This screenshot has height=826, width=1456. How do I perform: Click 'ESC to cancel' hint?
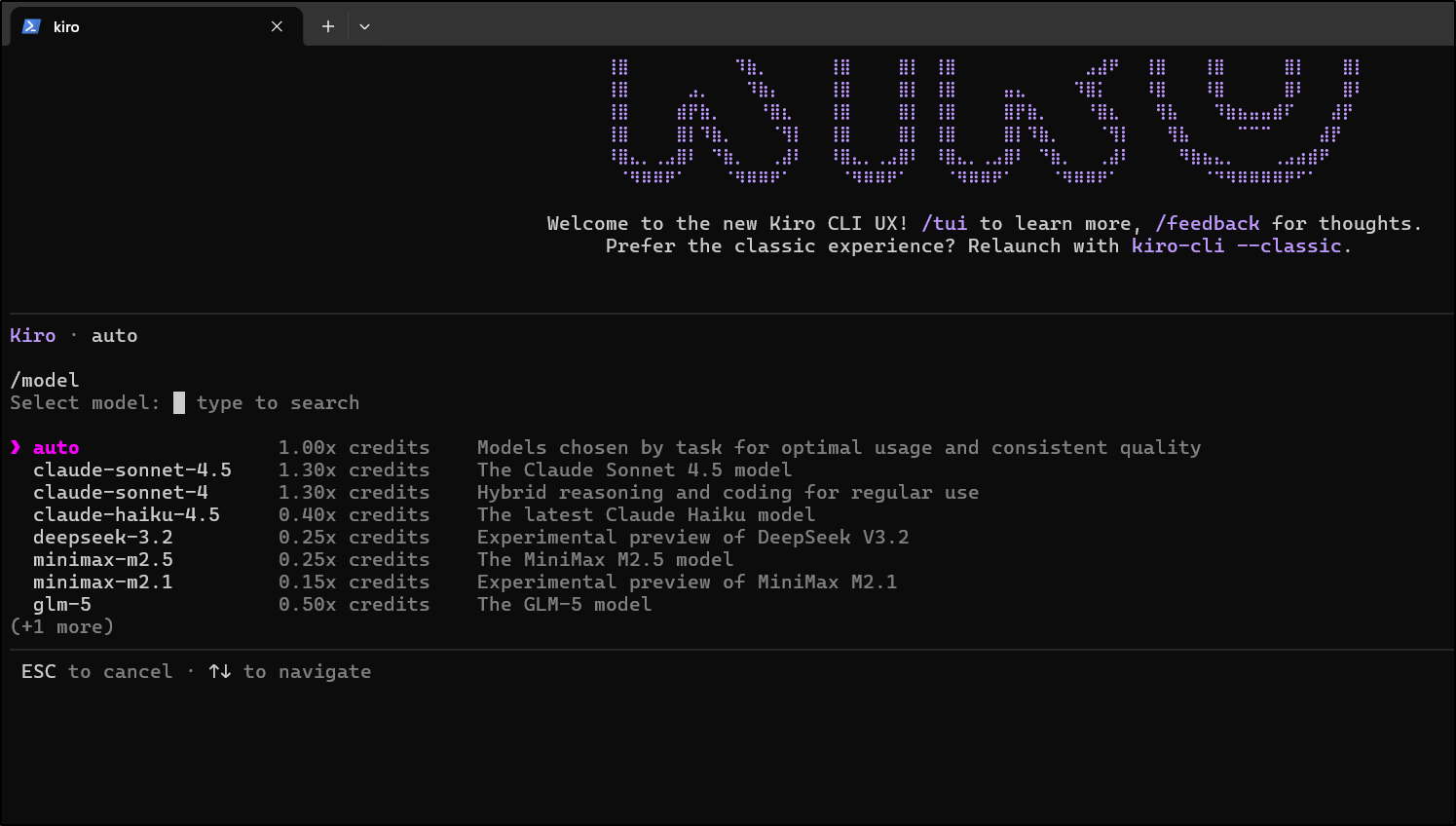click(97, 672)
